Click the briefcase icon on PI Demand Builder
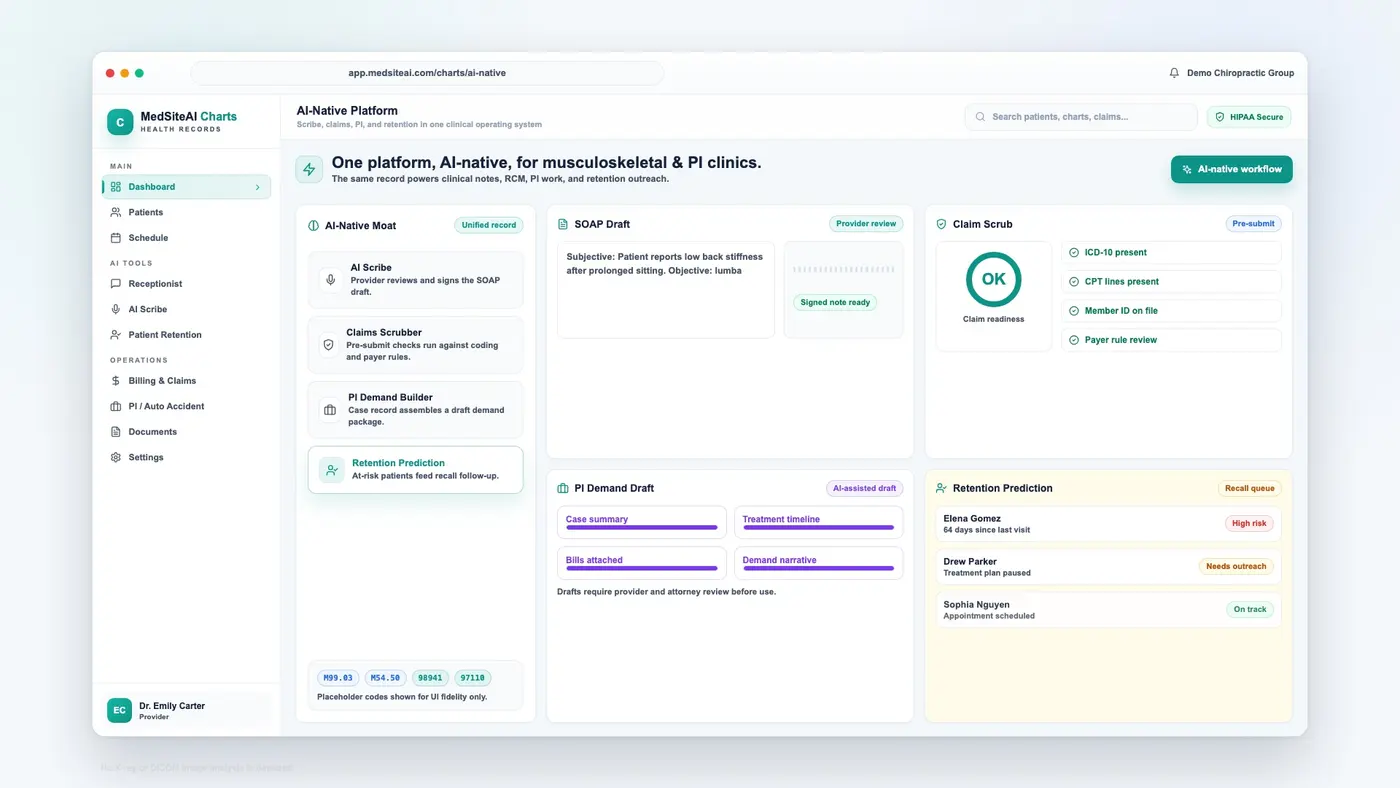This screenshot has height=788, width=1400. [329, 410]
